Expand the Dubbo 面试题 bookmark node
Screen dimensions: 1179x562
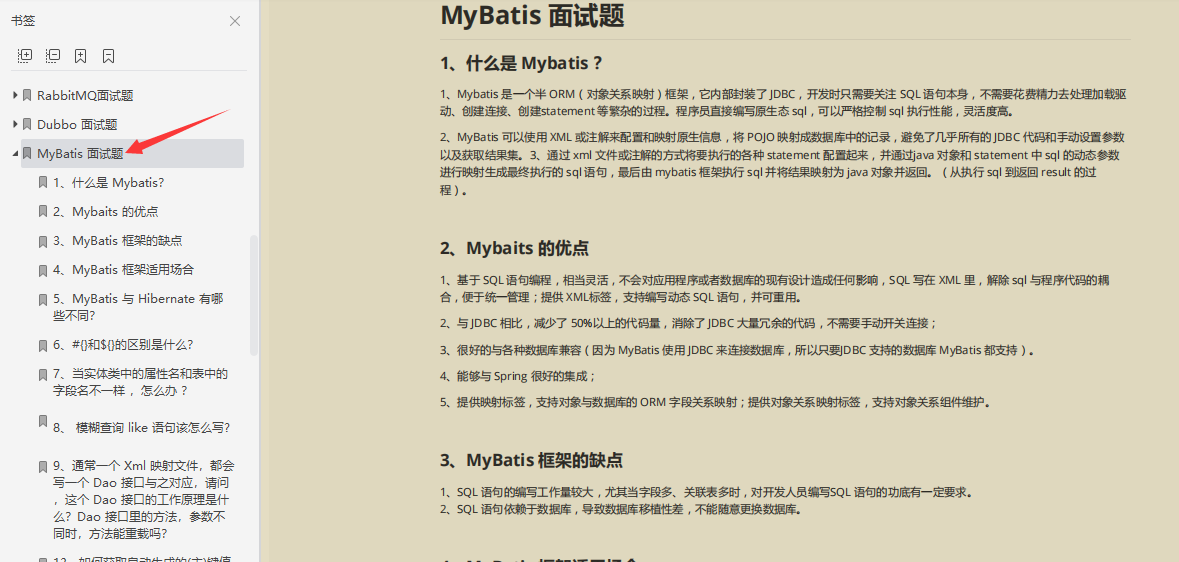click(15, 124)
